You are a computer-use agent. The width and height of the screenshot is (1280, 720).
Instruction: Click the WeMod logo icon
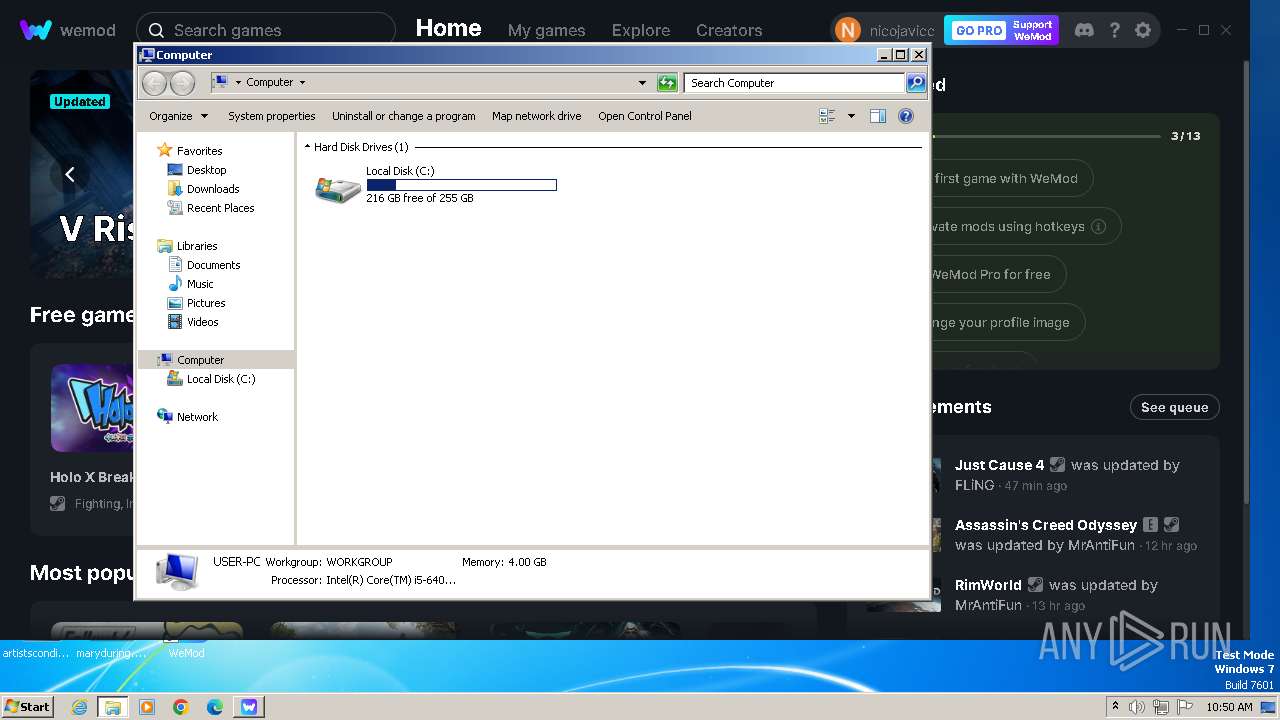[x=36, y=30]
